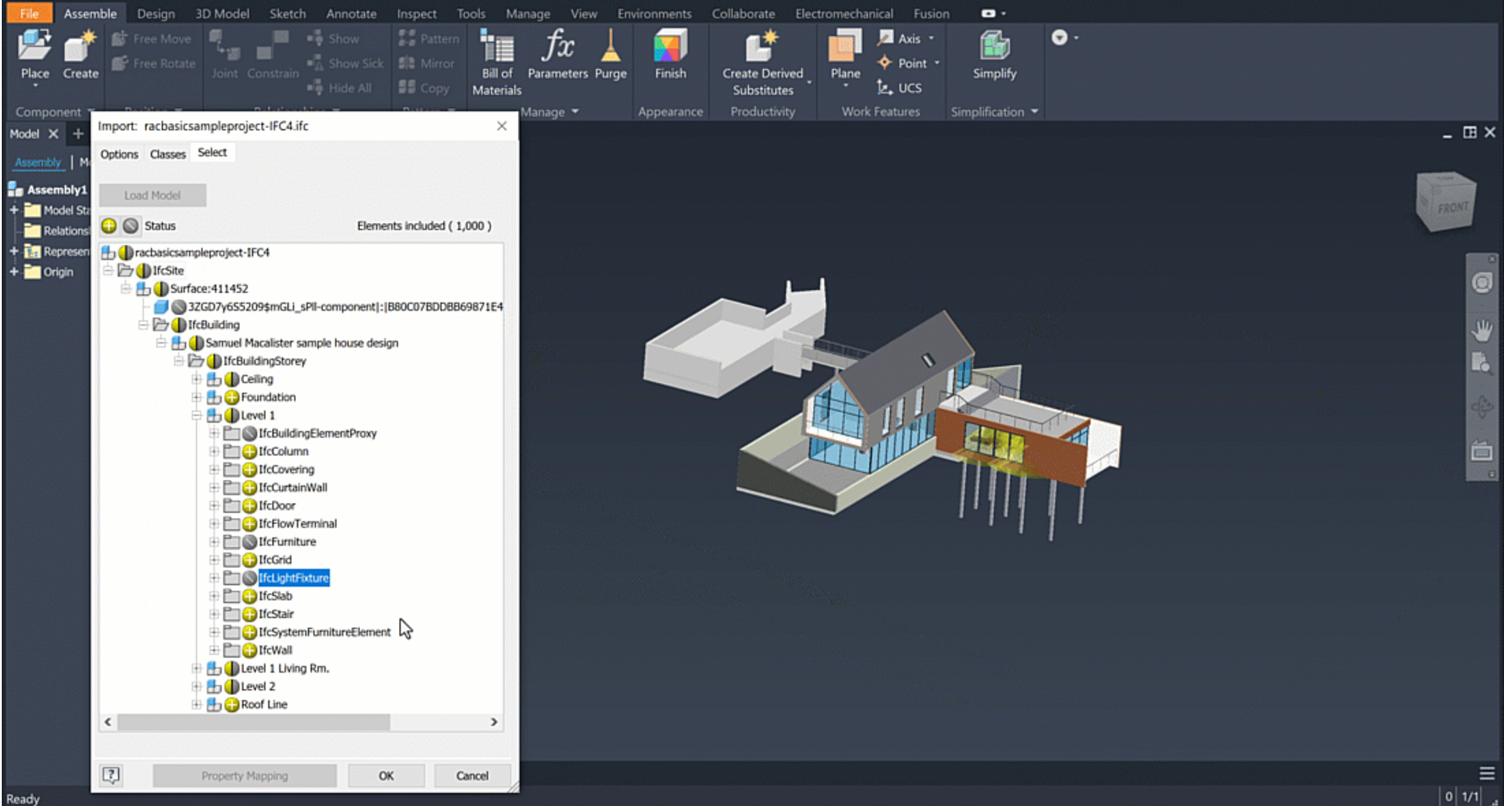Toggle the Foundation include status icon
Viewport: 1504px width, 806px height.
click(231, 398)
